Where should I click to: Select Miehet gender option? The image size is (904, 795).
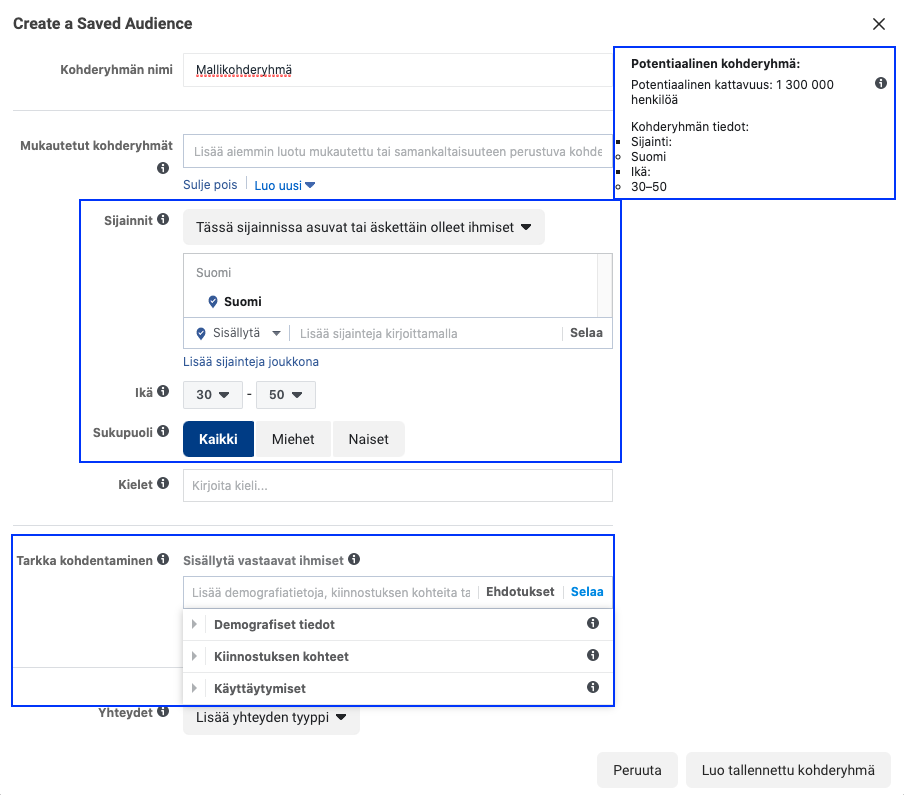click(293, 439)
